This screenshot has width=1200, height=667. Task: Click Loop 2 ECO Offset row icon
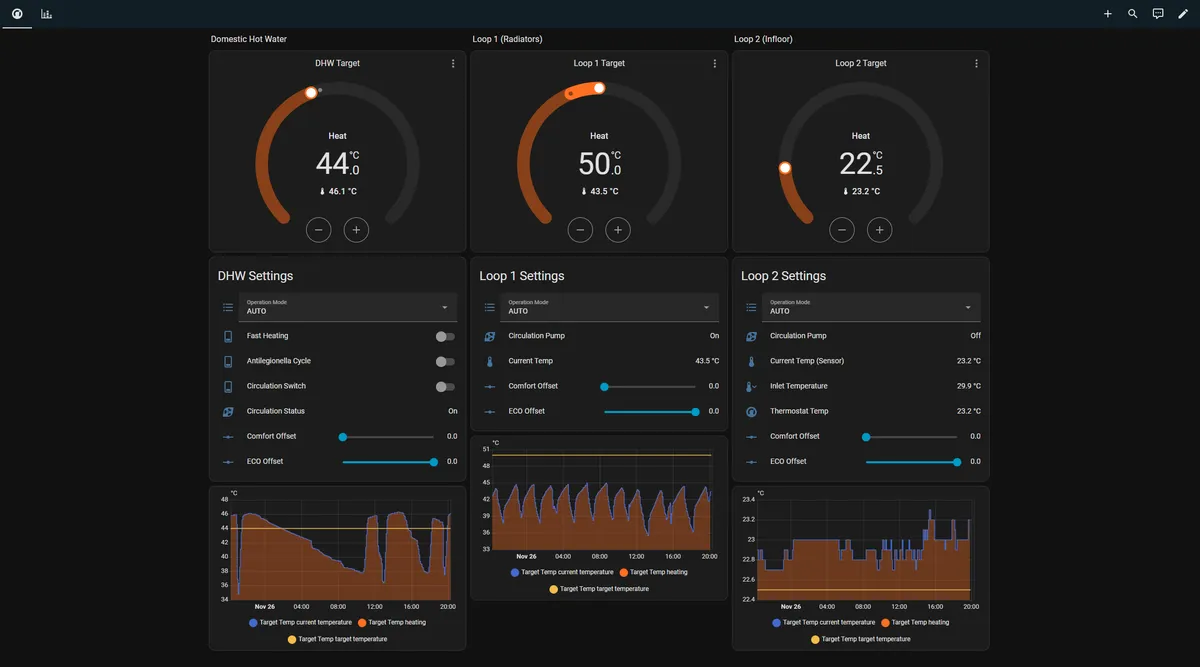tap(752, 461)
